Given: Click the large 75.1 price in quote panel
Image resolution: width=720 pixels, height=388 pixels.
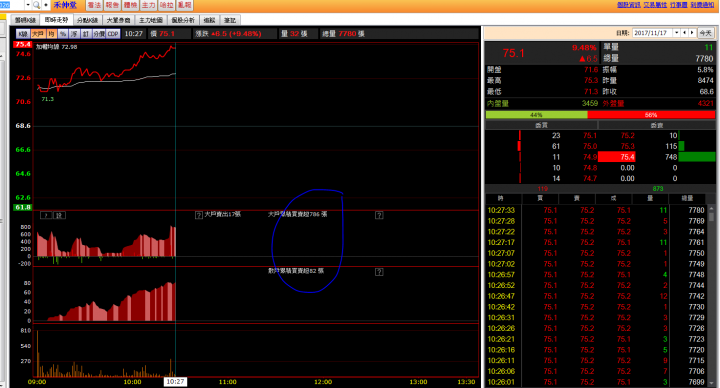Looking at the screenshot, I should click(513, 53).
